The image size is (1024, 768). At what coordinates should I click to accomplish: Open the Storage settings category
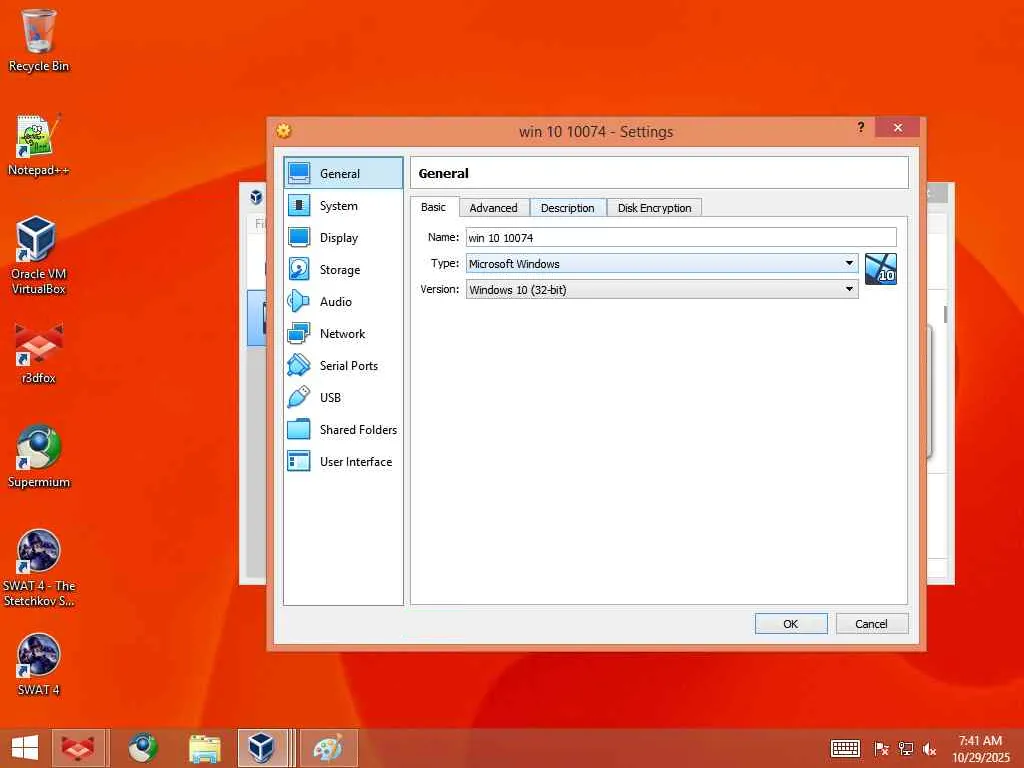click(344, 270)
